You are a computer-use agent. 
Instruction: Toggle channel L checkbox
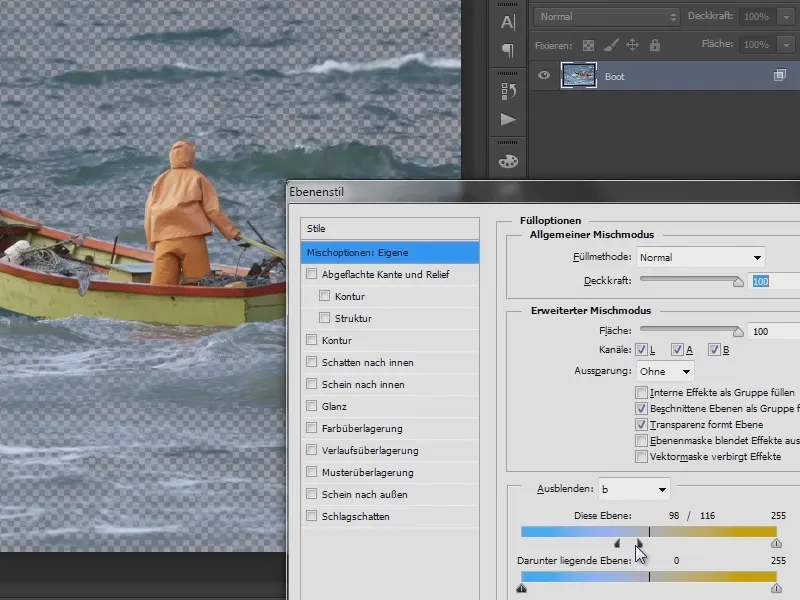pos(641,349)
